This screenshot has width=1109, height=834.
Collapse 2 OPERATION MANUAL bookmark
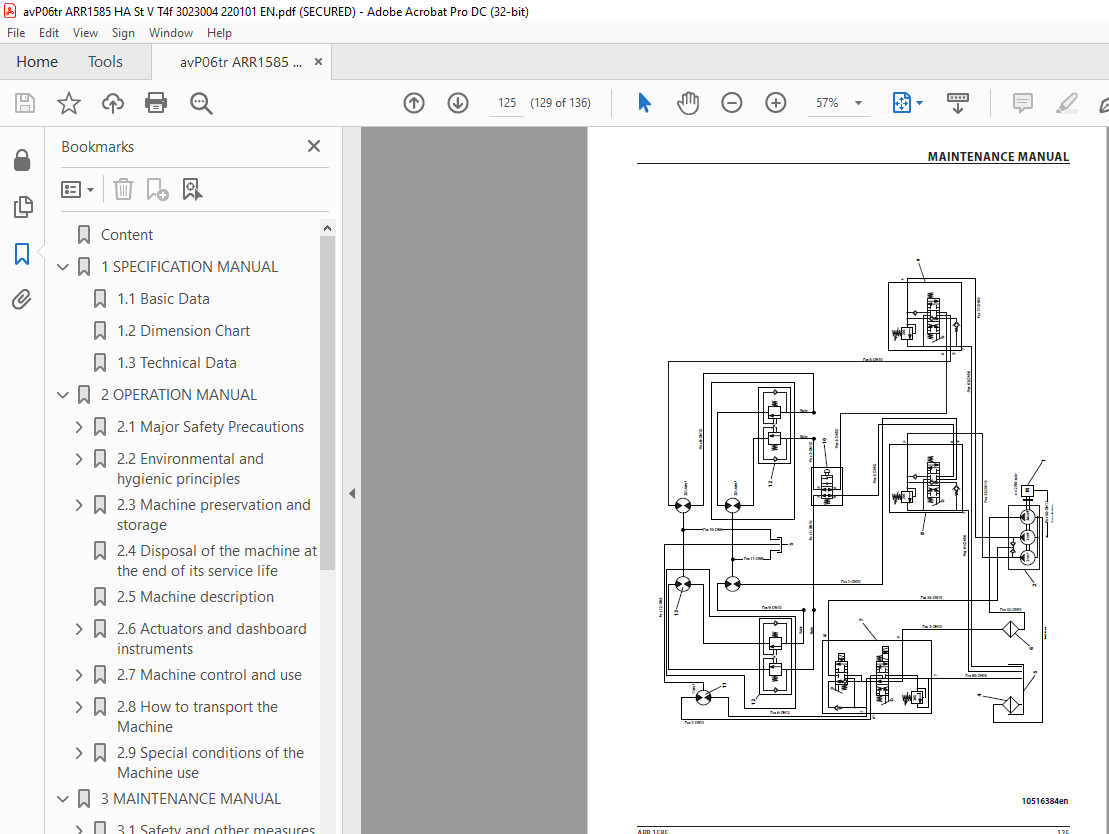click(x=63, y=395)
